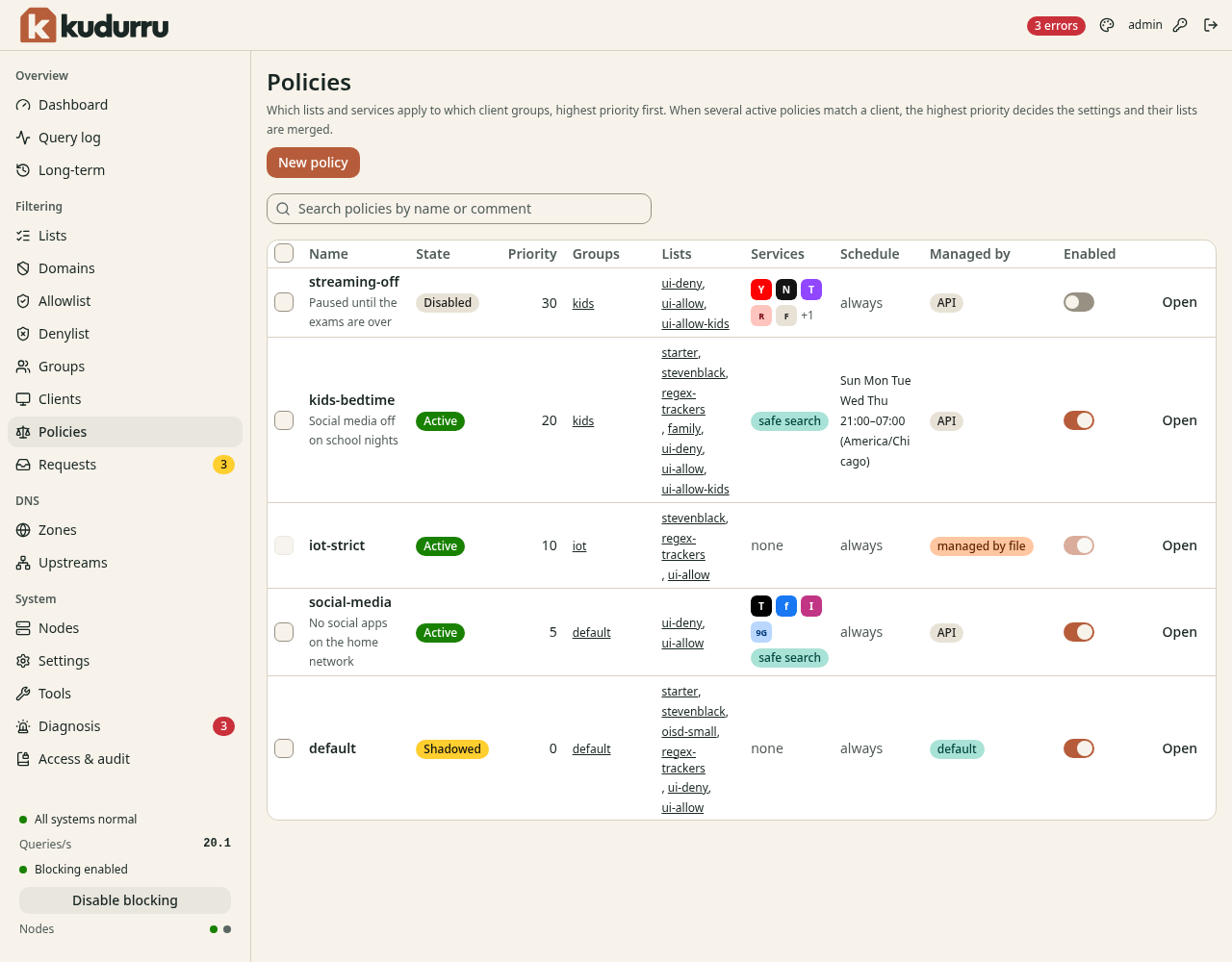Image resolution: width=1232 pixels, height=962 pixels.
Task: Click the 'managed by file' badge
Action: click(981, 546)
